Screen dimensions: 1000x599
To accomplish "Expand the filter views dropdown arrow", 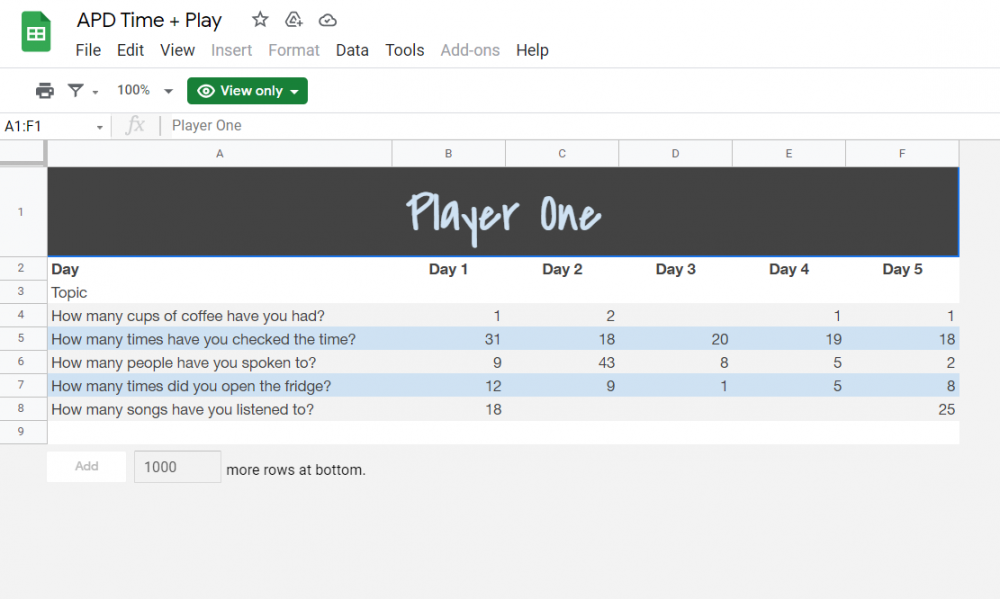I will coord(95,92).
